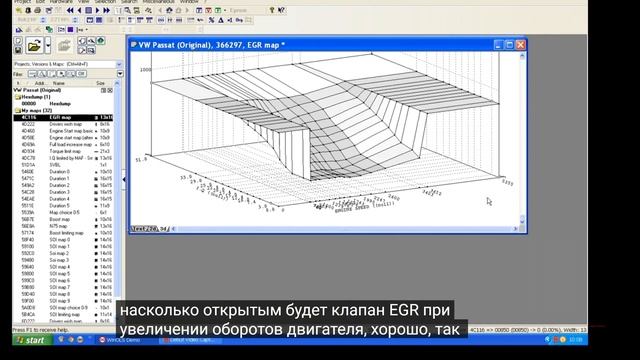Click the 'Size' column header in map list

pos(100,83)
